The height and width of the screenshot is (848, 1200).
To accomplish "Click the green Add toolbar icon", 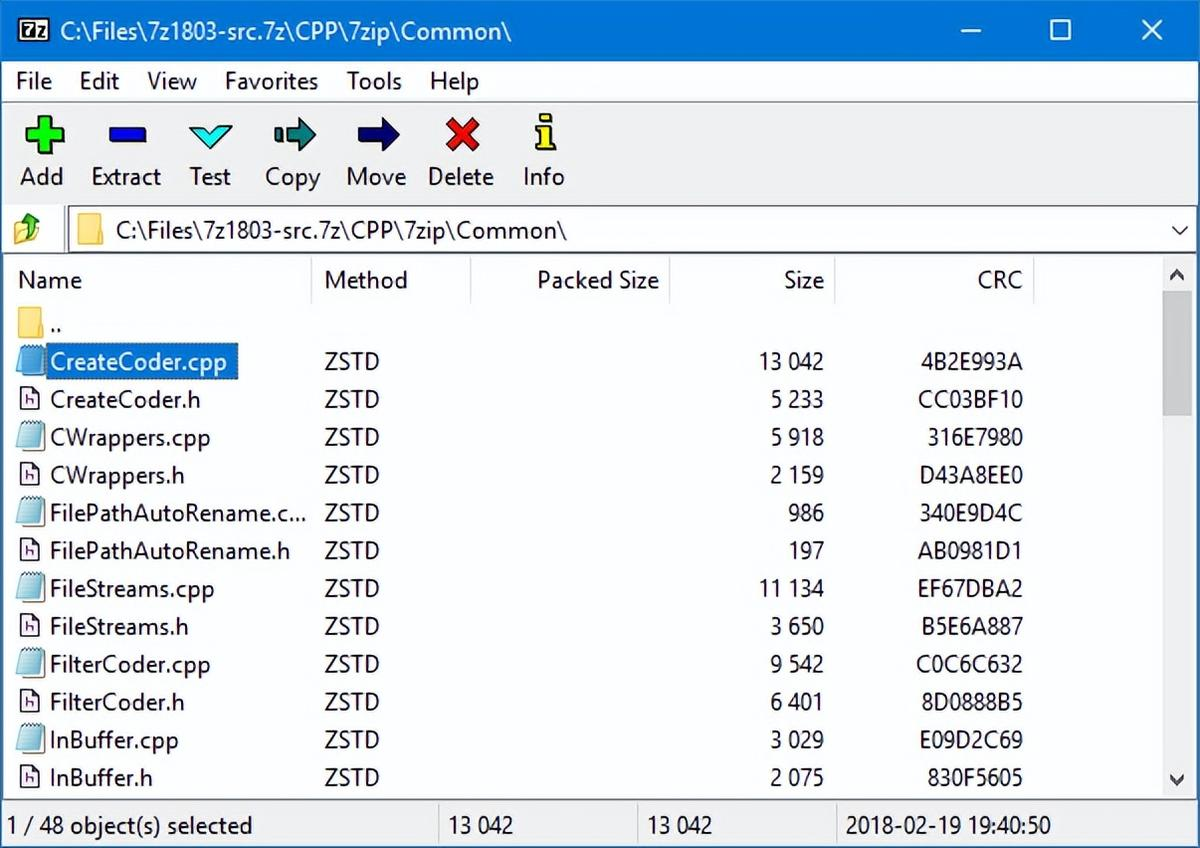I will tap(43, 134).
